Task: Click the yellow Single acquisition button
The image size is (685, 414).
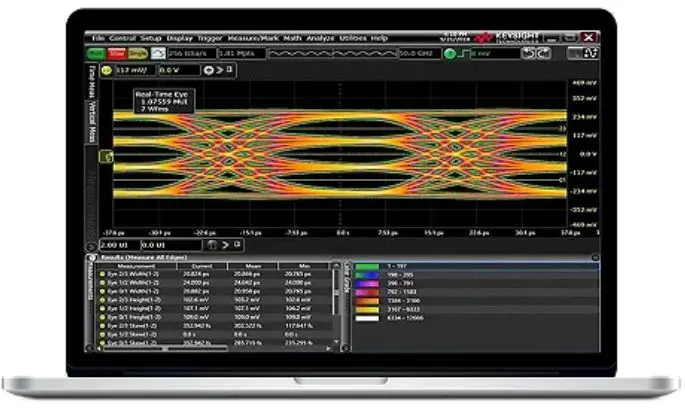Action: point(138,54)
